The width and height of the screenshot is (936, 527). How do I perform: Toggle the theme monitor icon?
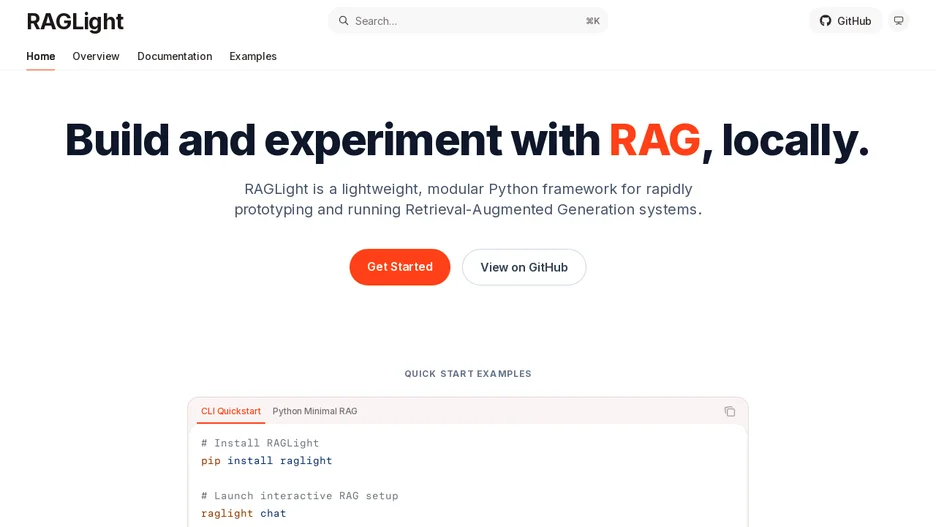(x=898, y=21)
